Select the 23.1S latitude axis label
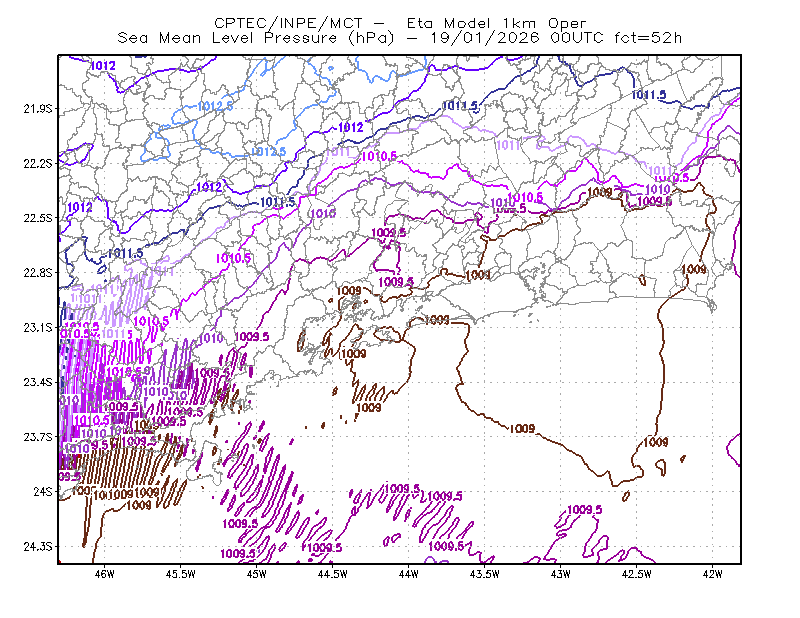The height and width of the screenshot is (618, 800). point(38,328)
